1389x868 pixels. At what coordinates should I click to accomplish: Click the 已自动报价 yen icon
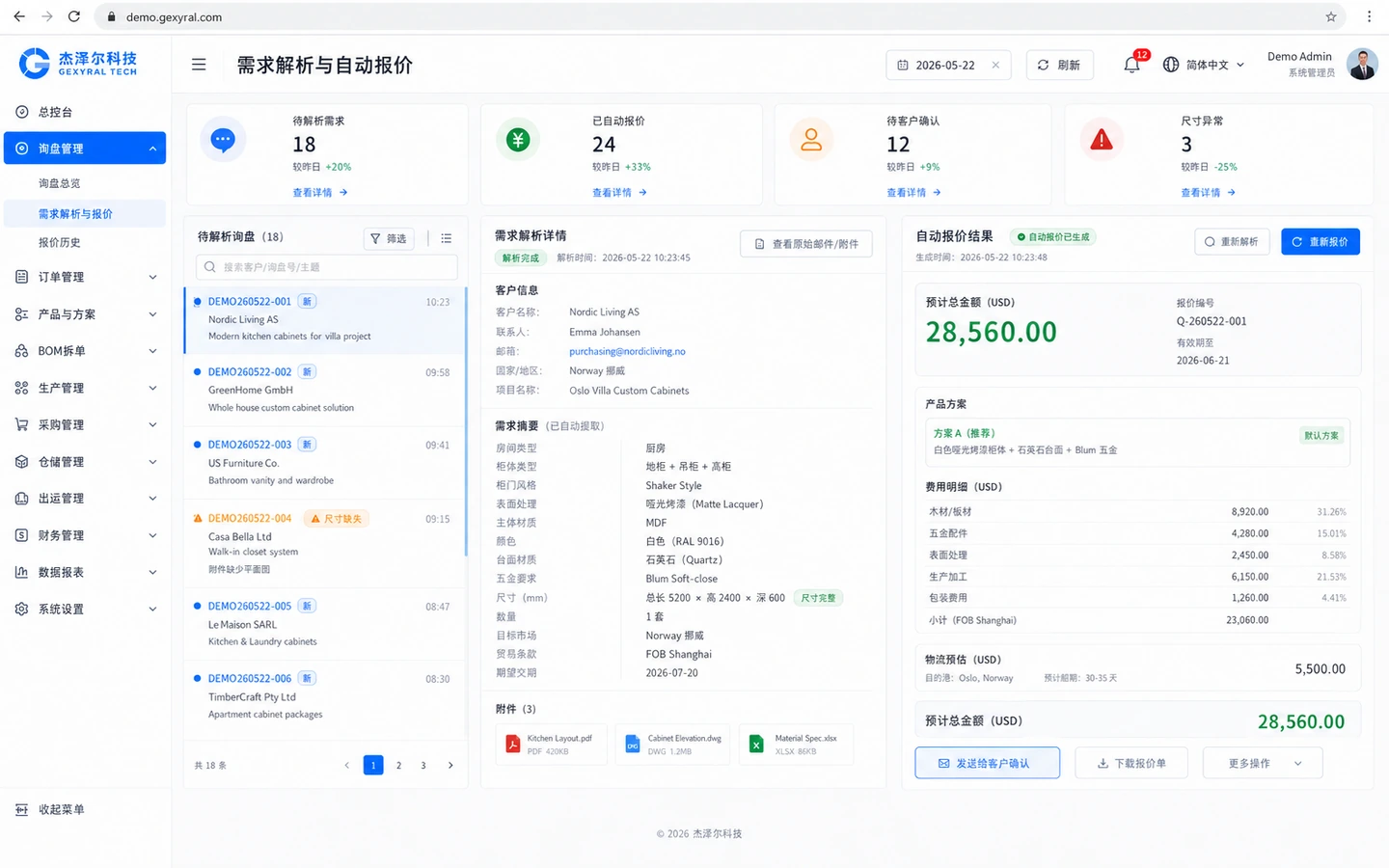[x=518, y=141]
